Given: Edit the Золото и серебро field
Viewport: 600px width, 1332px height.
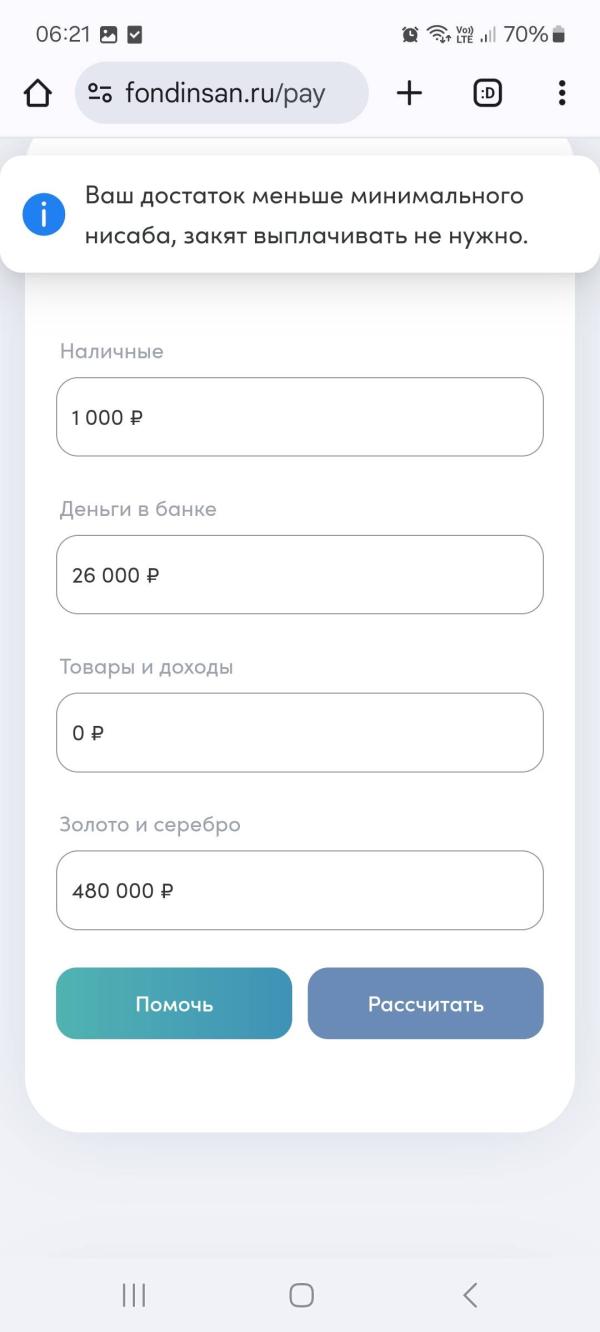Looking at the screenshot, I should click(x=300, y=891).
